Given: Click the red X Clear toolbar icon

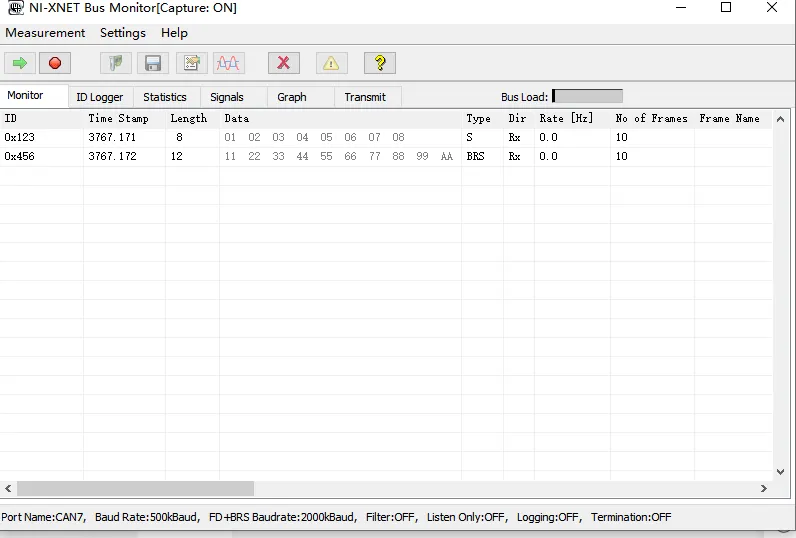Looking at the screenshot, I should [284, 63].
